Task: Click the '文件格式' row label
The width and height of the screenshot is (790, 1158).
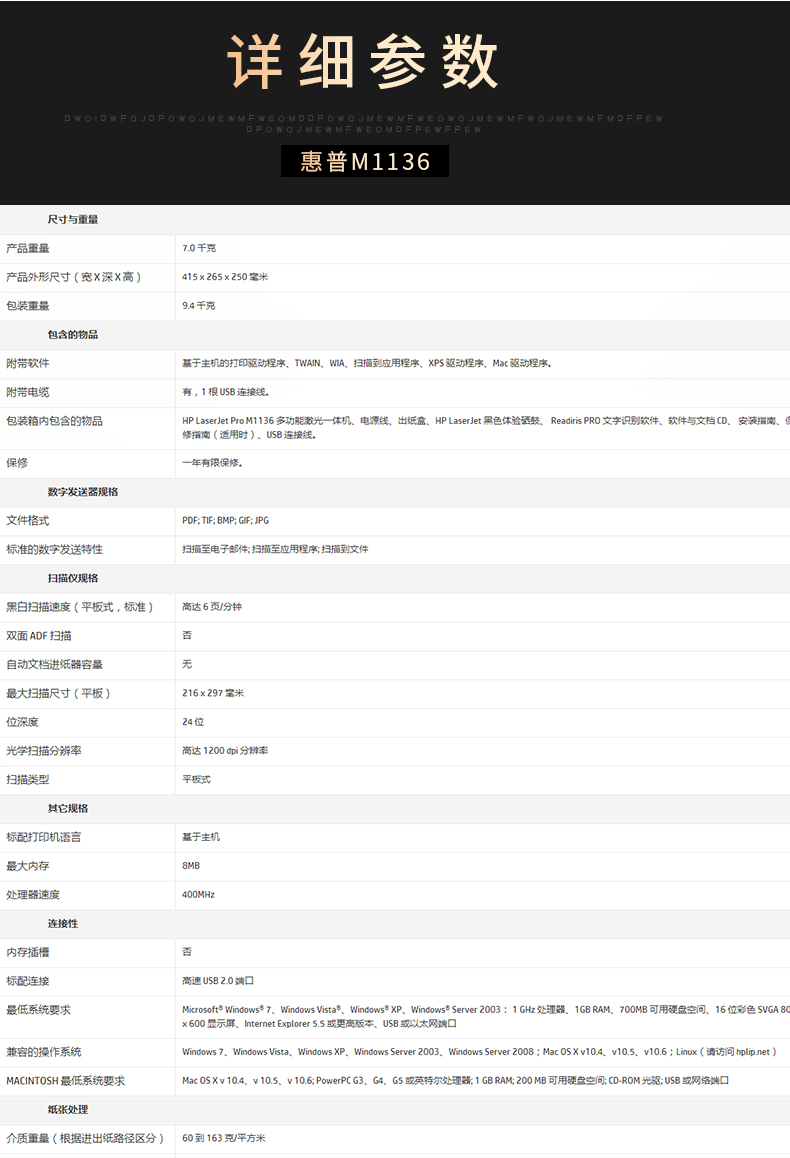Action: [28, 521]
